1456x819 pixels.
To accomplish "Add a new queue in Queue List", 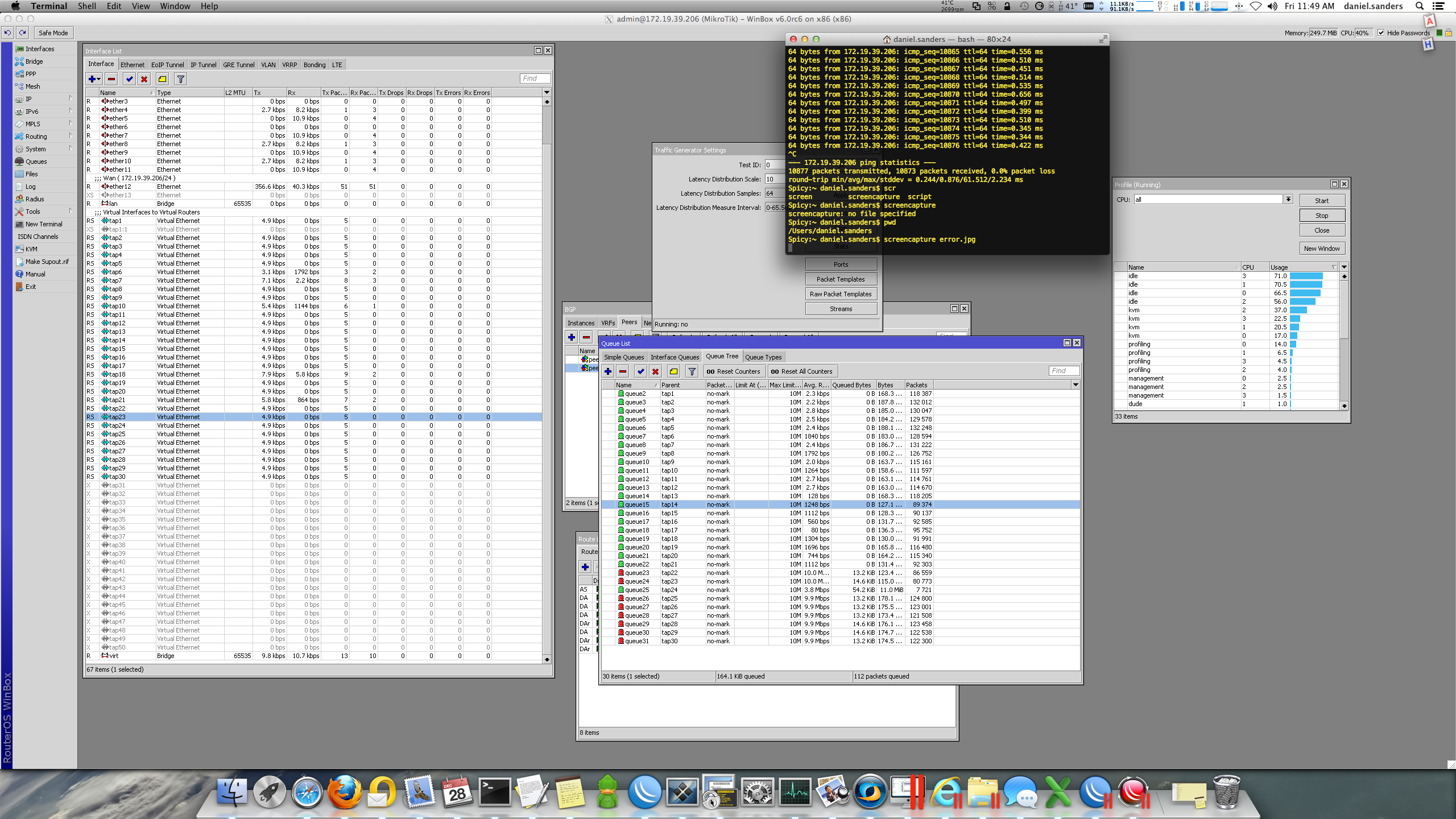I will (608, 371).
